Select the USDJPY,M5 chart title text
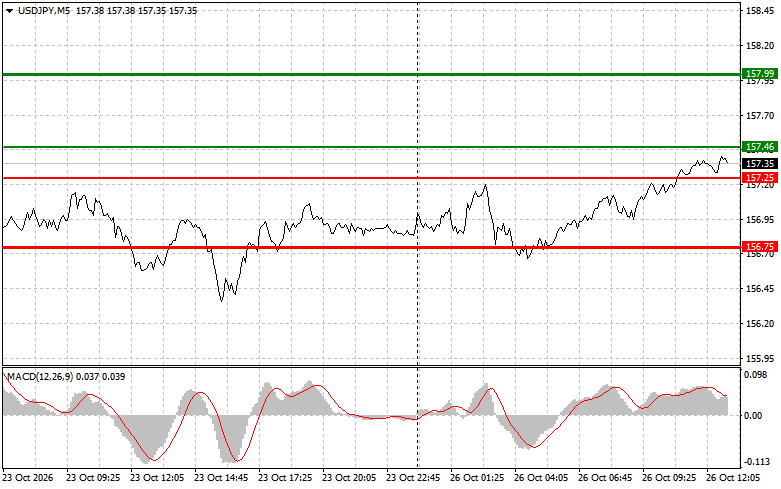This screenshot has height=489, width=781. click(44, 10)
